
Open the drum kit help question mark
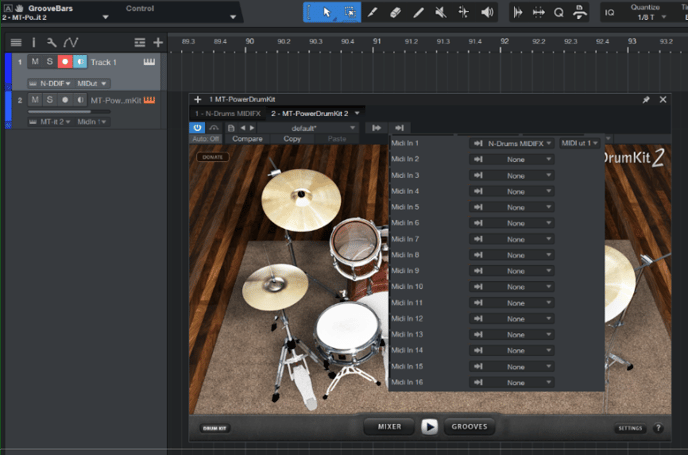click(x=658, y=428)
